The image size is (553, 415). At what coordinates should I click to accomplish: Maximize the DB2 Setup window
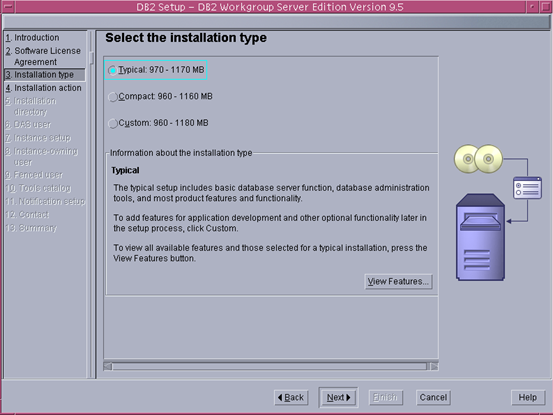[546, 7]
